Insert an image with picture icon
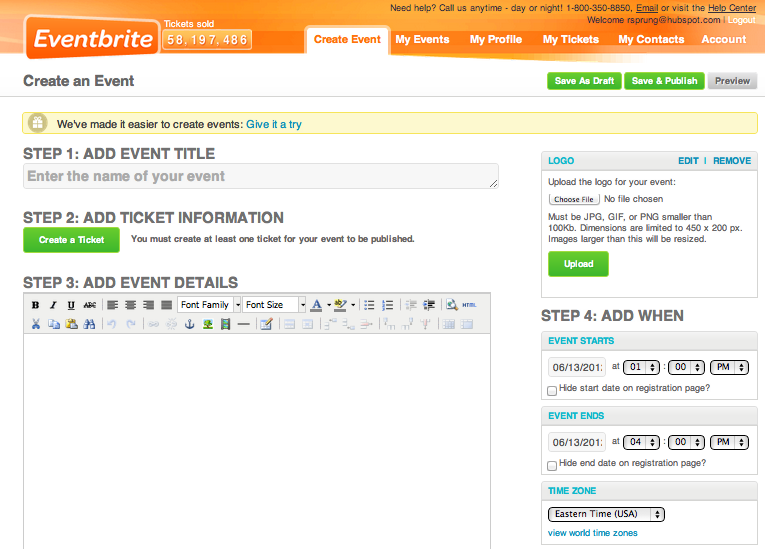Screen dimensions: 765x549 click(x=208, y=324)
